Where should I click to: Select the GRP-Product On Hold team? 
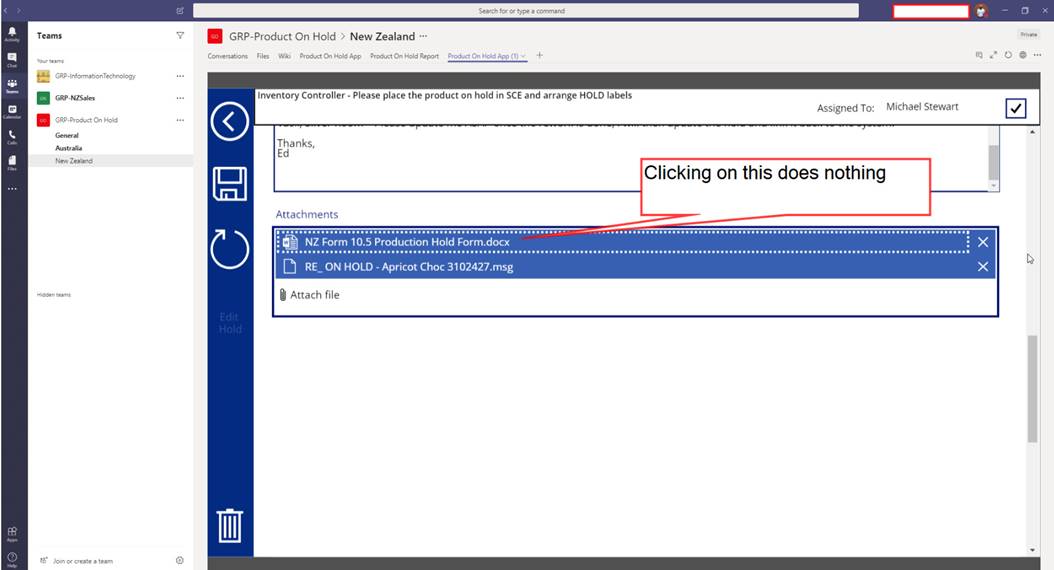tap(86, 120)
